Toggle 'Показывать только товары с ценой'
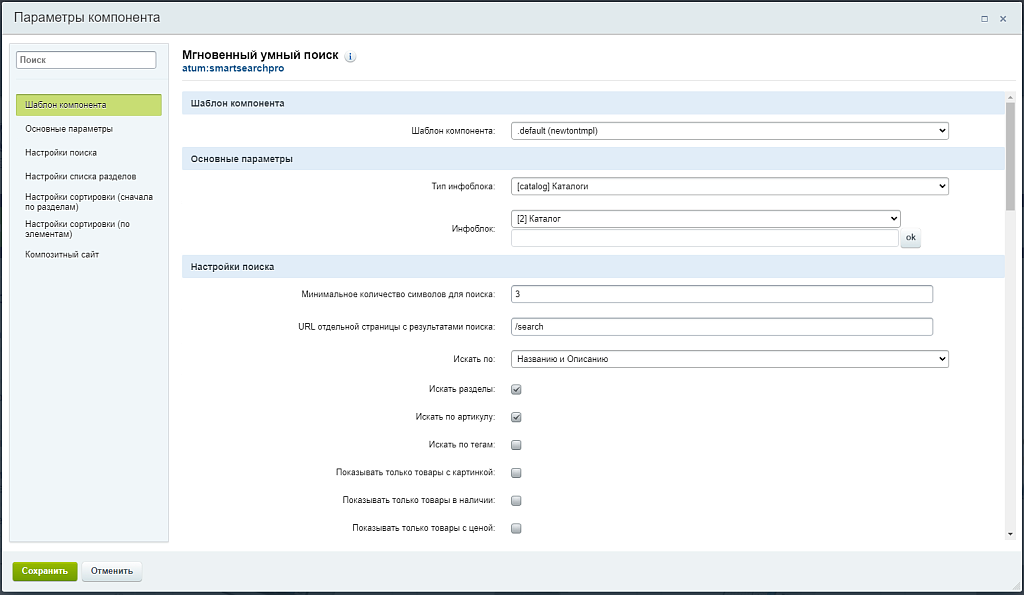This screenshot has height=595, width=1024. click(x=517, y=529)
